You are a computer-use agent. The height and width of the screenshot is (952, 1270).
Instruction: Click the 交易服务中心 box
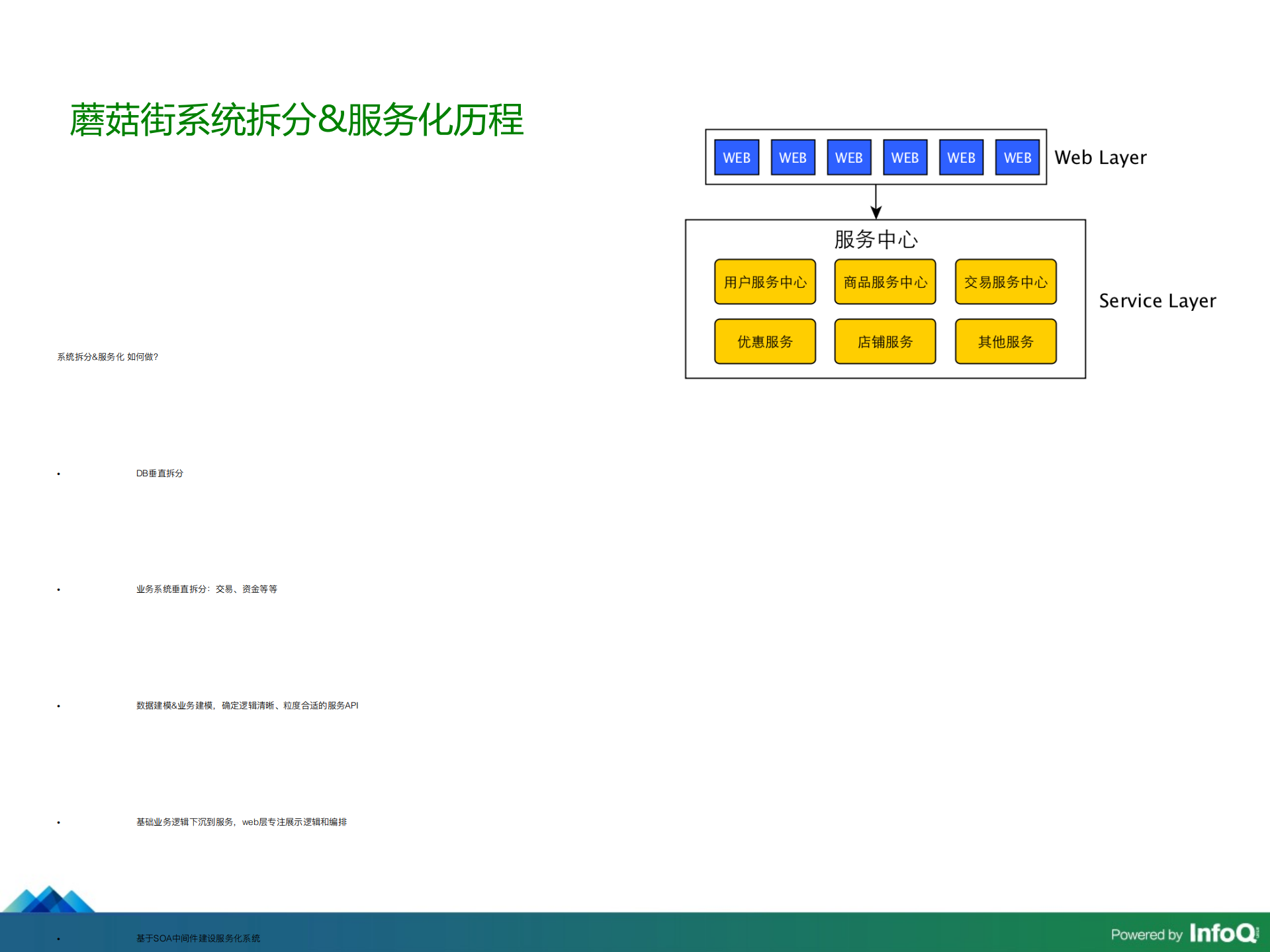1005,281
